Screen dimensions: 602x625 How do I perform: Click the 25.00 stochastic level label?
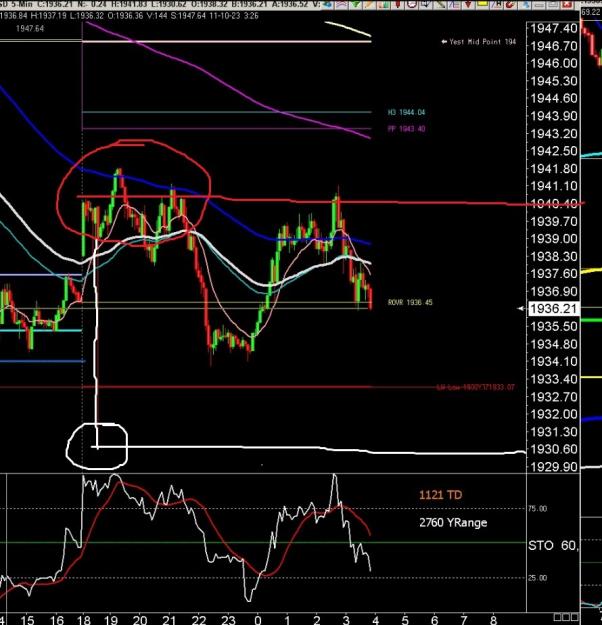pos(537,578)
